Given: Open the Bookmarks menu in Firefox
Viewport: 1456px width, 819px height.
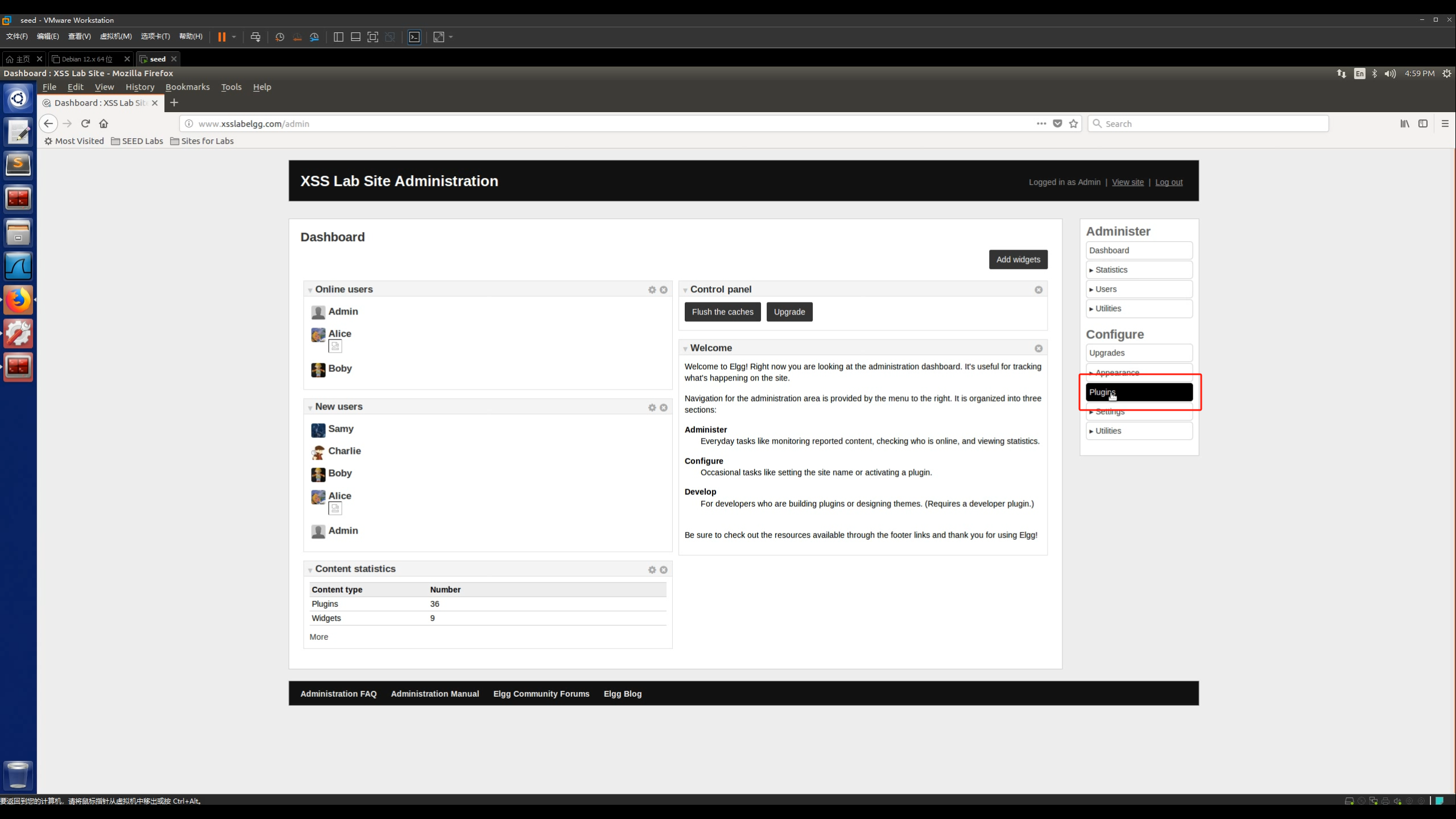Looking at the screenshot, I should (x=187, y=87).
